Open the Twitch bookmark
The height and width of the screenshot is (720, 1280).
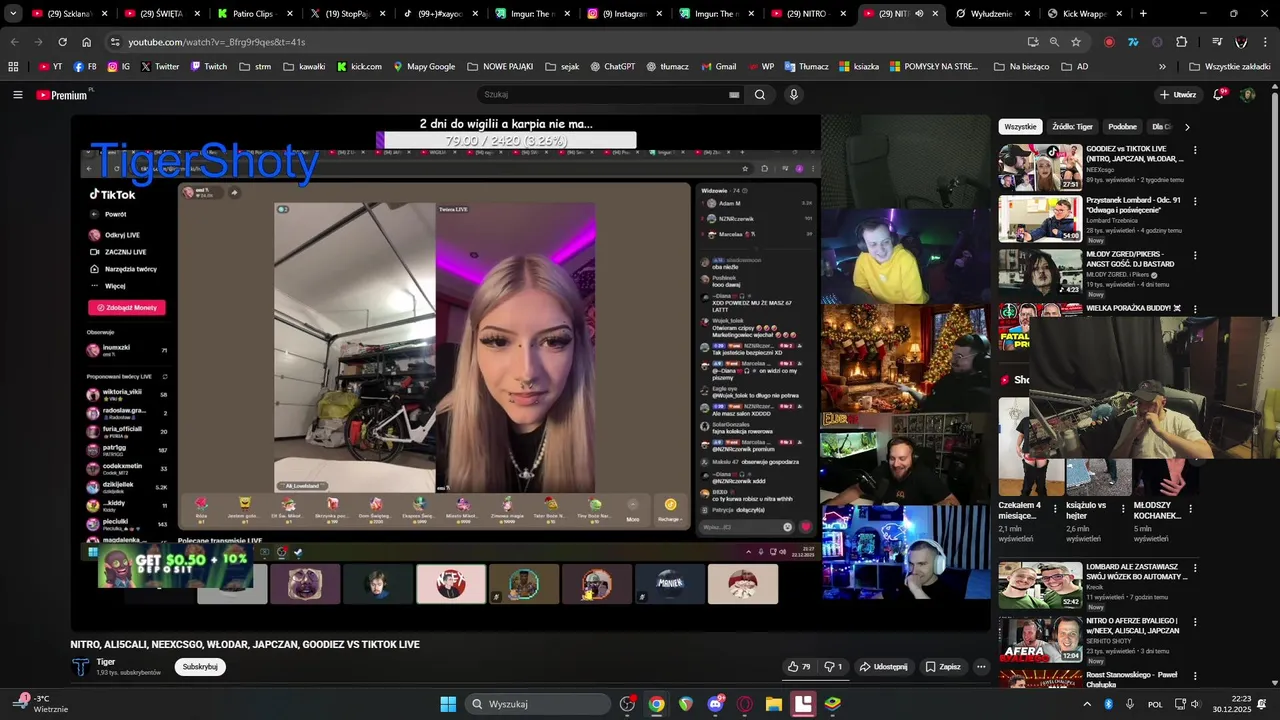[x=207, y=67]
